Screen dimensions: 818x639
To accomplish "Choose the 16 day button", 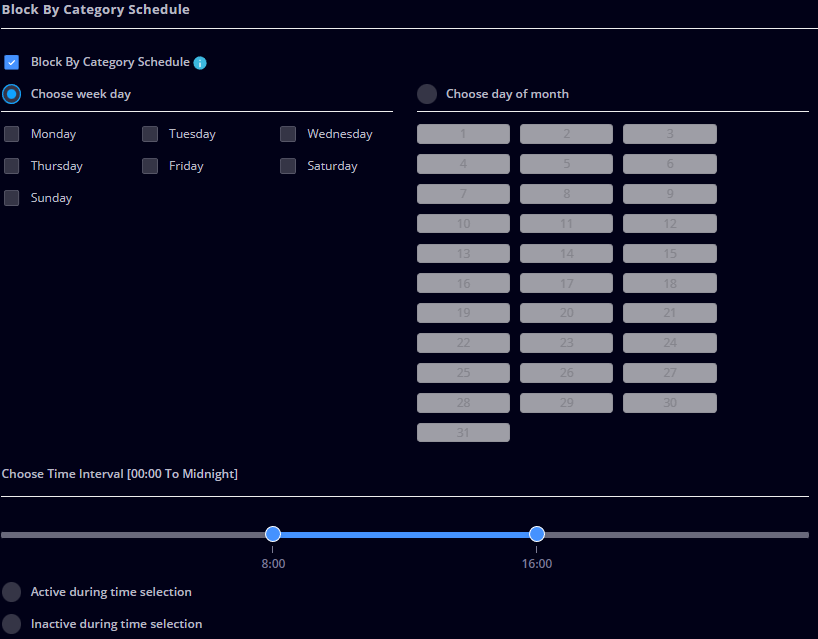I will click(x=463, y=283).
